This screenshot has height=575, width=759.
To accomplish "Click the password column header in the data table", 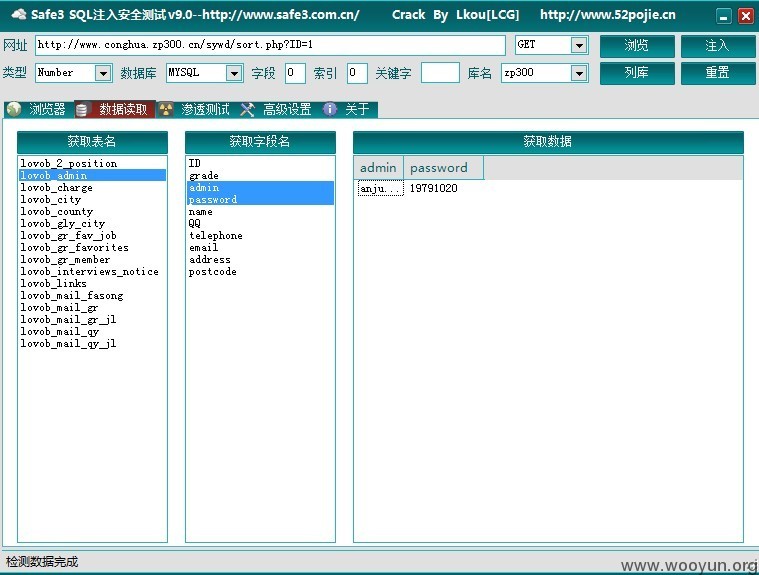I will pyautogui.click(x=443, y=168).
